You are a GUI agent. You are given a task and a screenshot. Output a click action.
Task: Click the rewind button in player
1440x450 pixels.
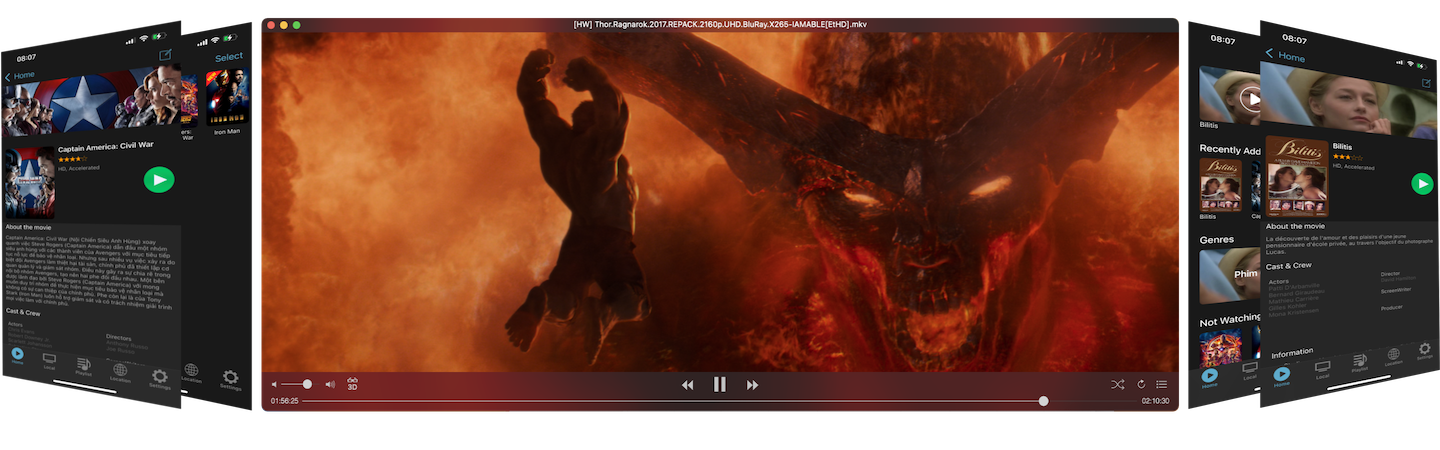[x=687, y=385]
